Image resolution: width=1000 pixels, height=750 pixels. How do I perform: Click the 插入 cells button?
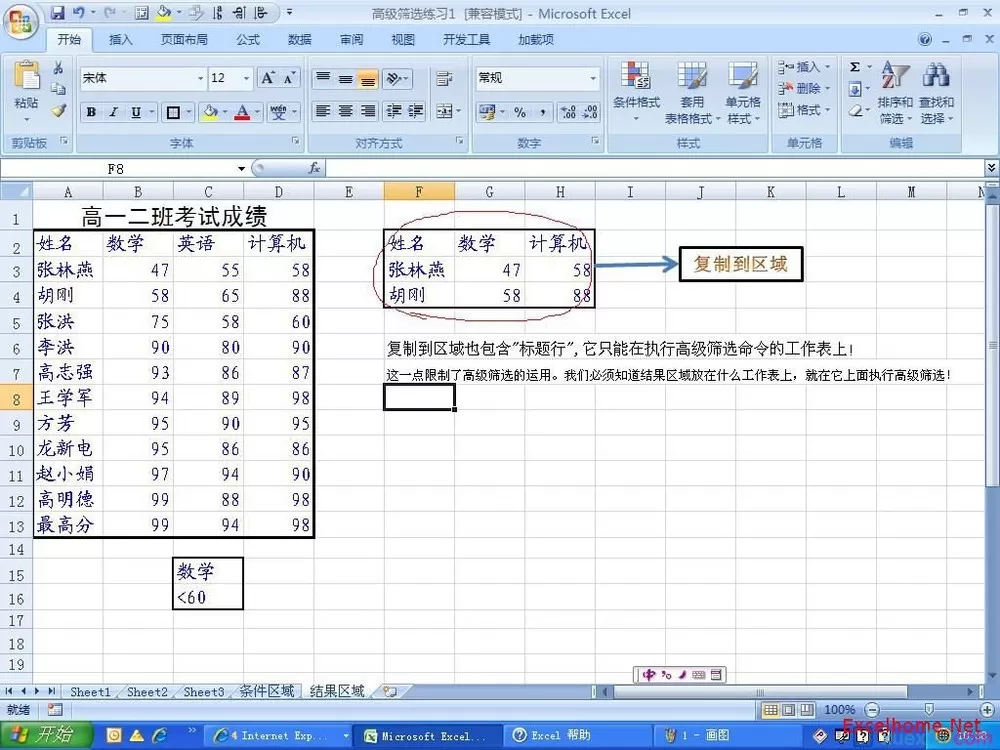coord(804,67)
